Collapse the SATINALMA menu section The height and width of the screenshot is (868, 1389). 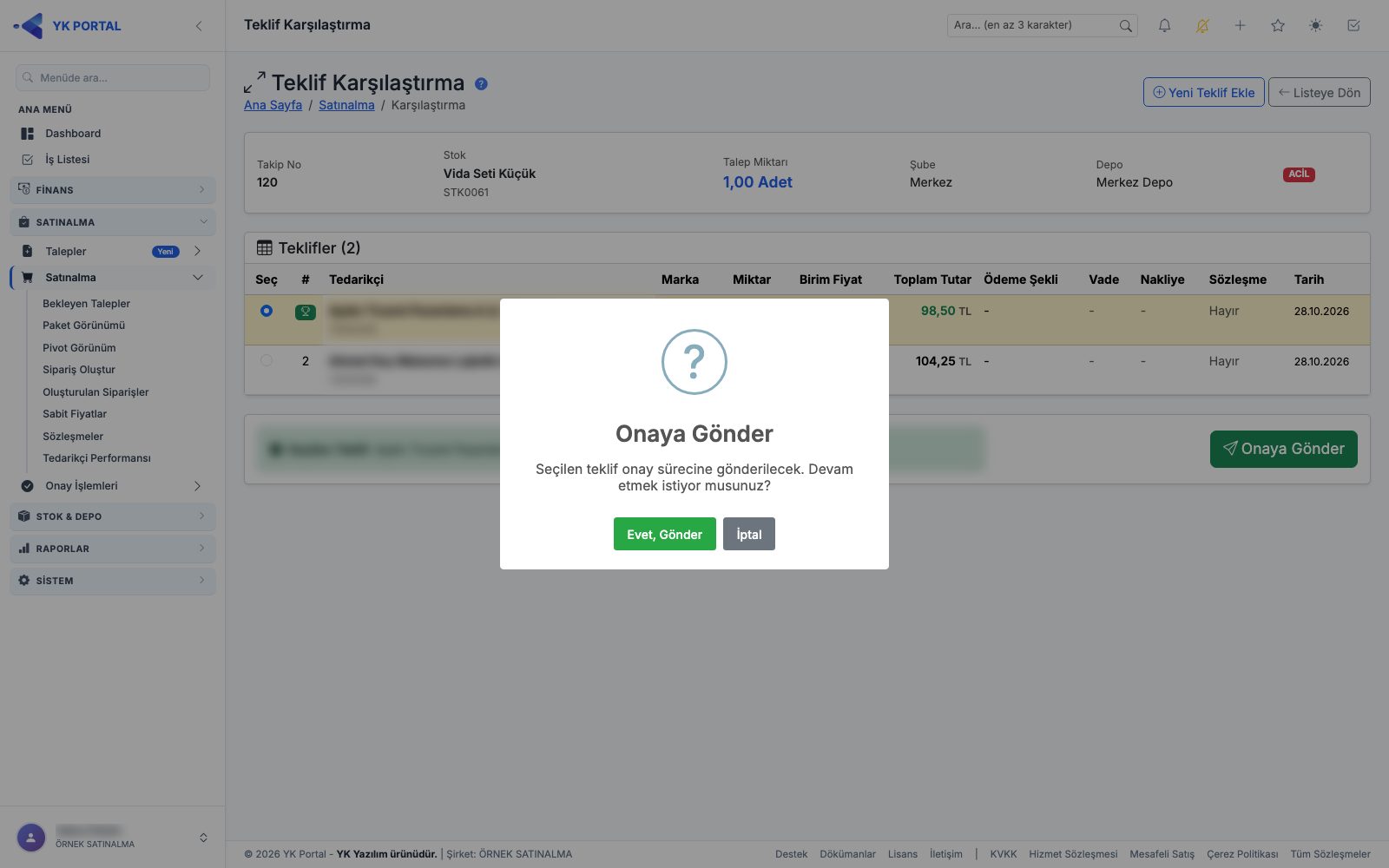[x=113, y=222]
